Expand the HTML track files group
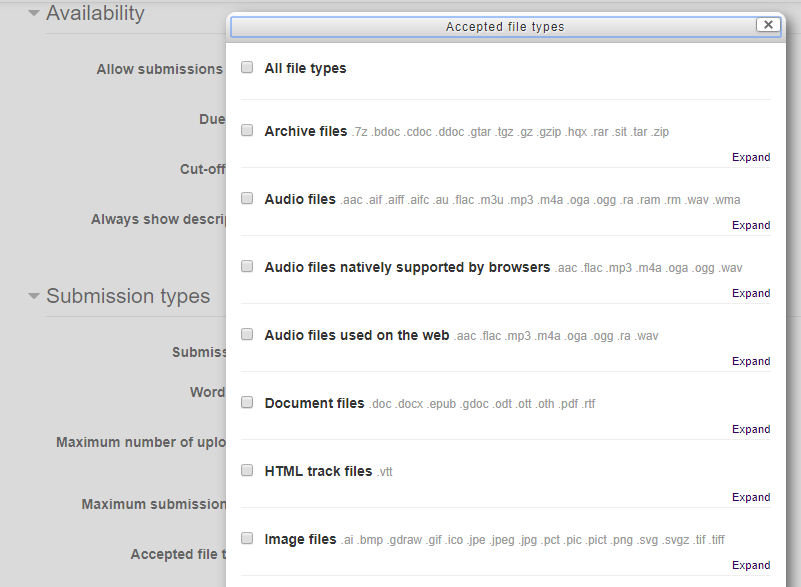The width and height of the screenshot is (801, 587). (x=751, y=497)
